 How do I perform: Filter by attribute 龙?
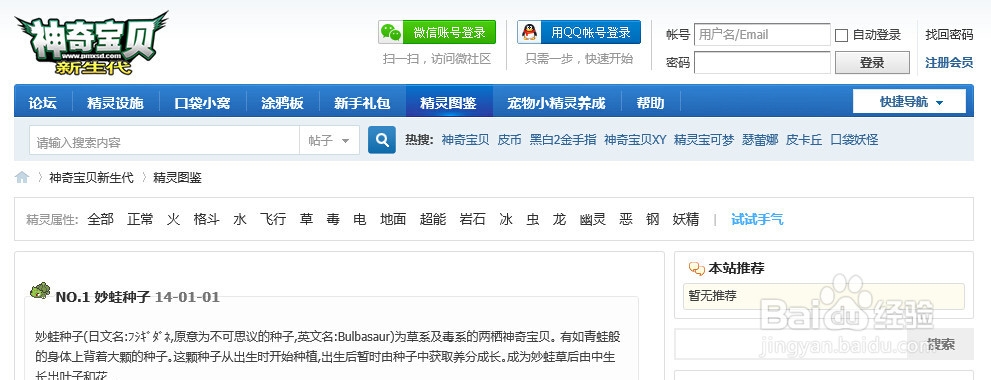[559, 219]
